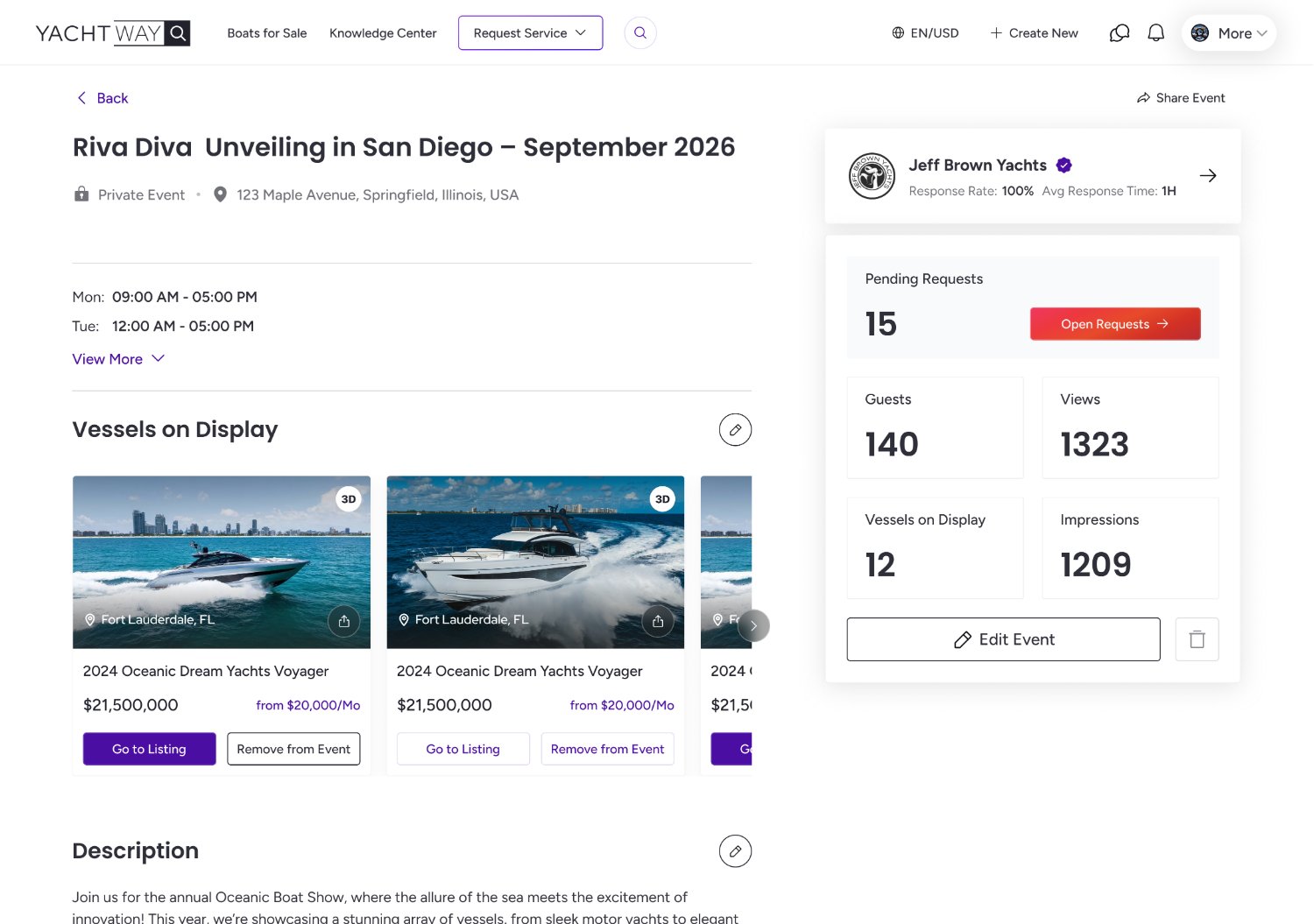The height and width of the screenshot is (924, 1314).
Task: Click the Views stat card
Action: [1131, 427]
